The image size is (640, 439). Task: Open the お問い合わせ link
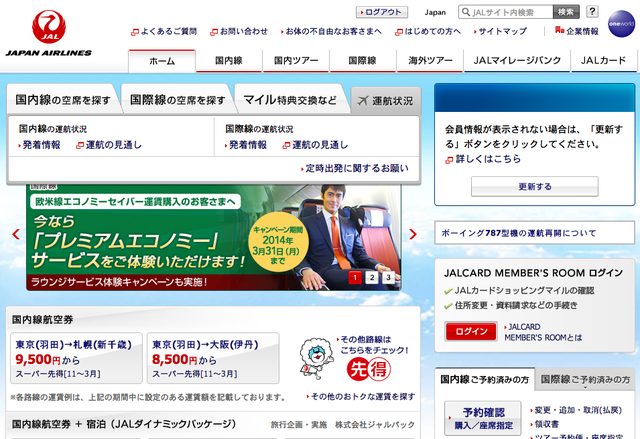pyautogui.click(x=239, y=31)
